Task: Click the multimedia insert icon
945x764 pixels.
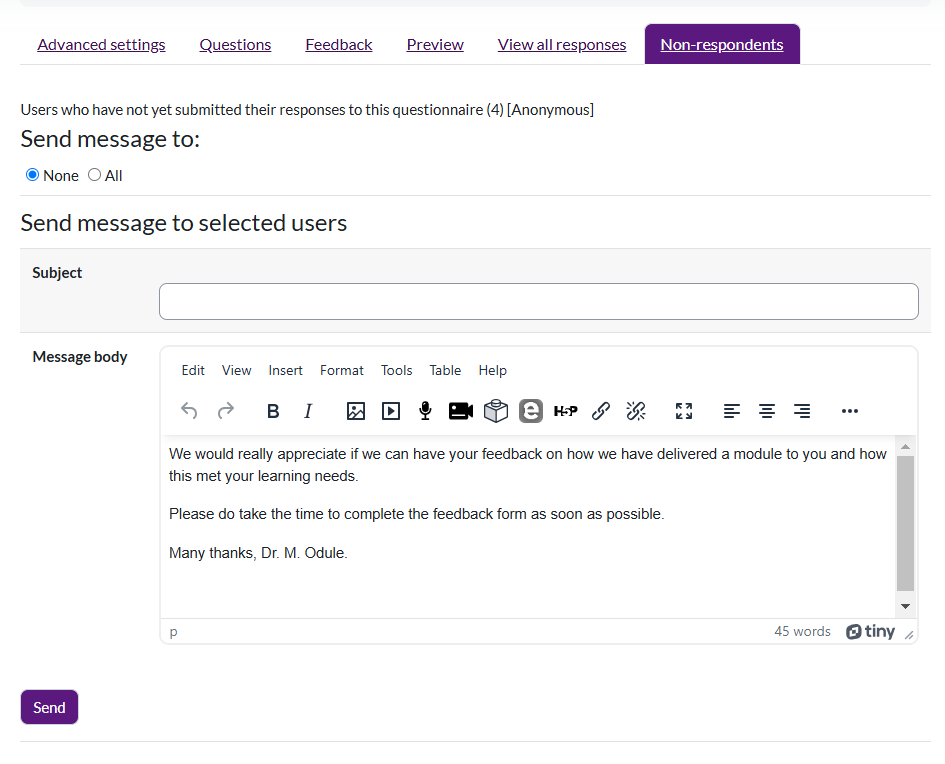Action: click(x=390, y=411)
